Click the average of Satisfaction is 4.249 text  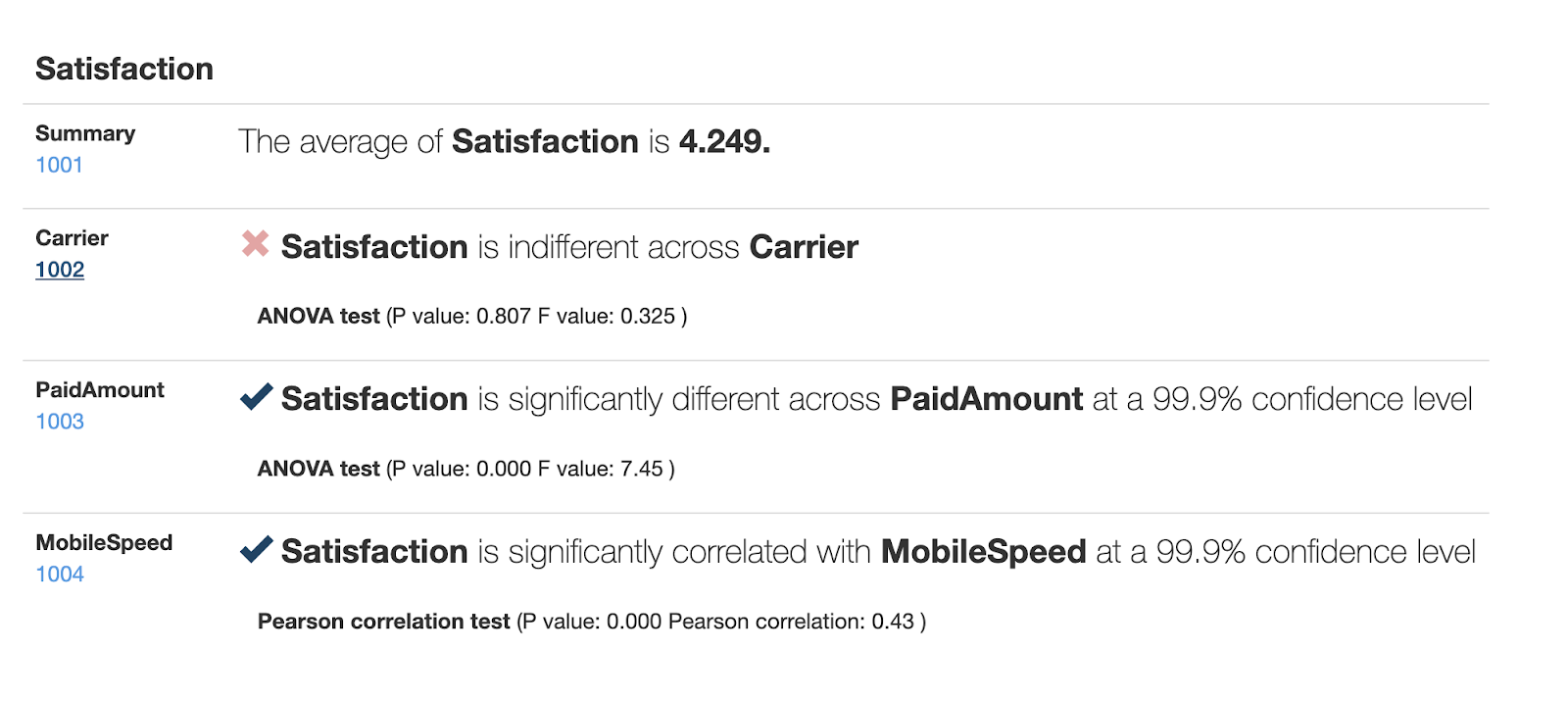pos(504,142)
